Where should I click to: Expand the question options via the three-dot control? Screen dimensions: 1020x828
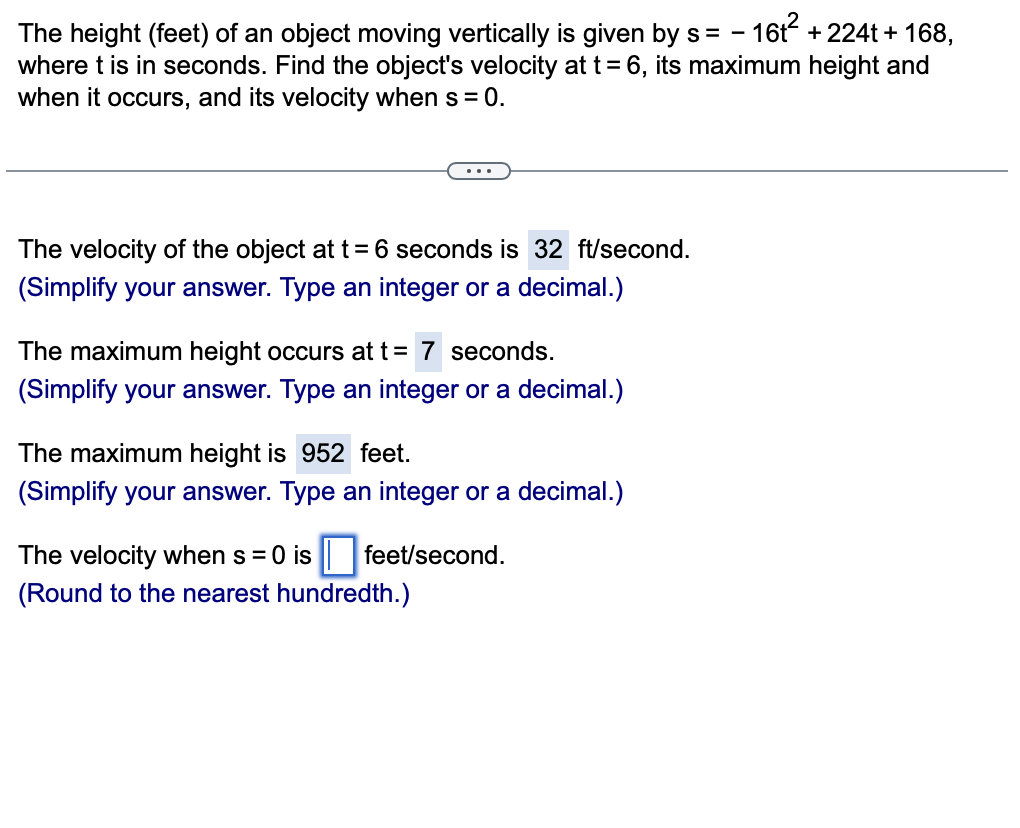coord(479,170)
